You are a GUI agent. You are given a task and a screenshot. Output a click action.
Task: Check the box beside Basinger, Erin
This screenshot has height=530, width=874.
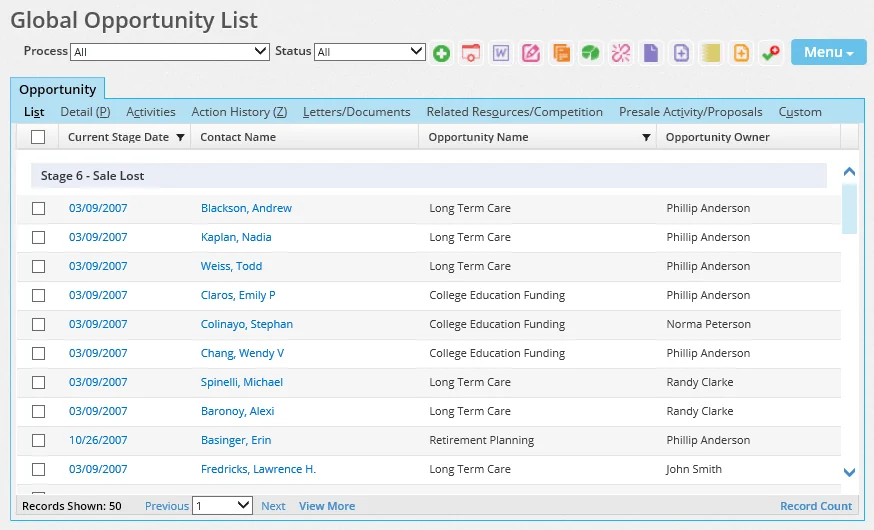pos(39,441)
